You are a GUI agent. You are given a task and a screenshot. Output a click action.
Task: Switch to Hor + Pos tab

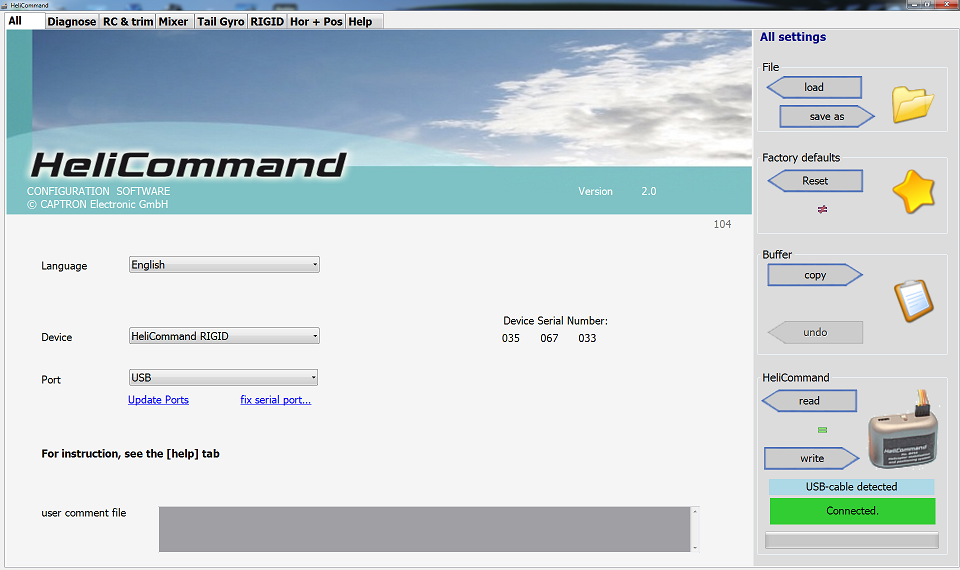click(316, 21)
